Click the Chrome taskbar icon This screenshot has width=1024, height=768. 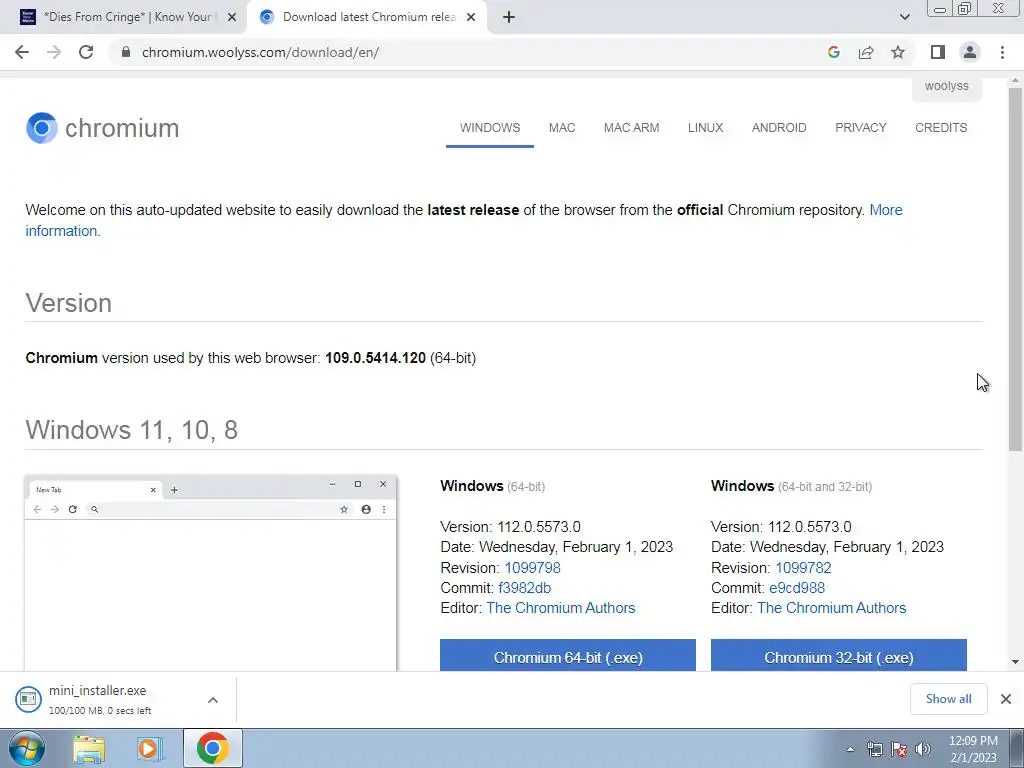212,748
